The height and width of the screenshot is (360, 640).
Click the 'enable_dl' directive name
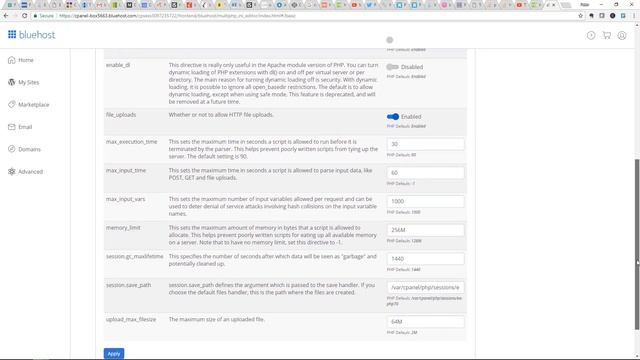118,65
